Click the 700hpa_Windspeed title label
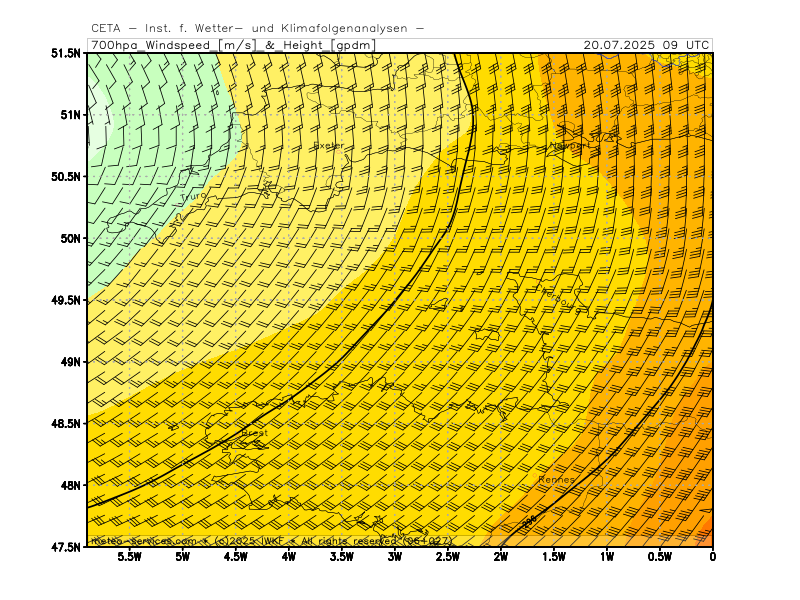The image size is (800, 600). [x=234, y=45]
